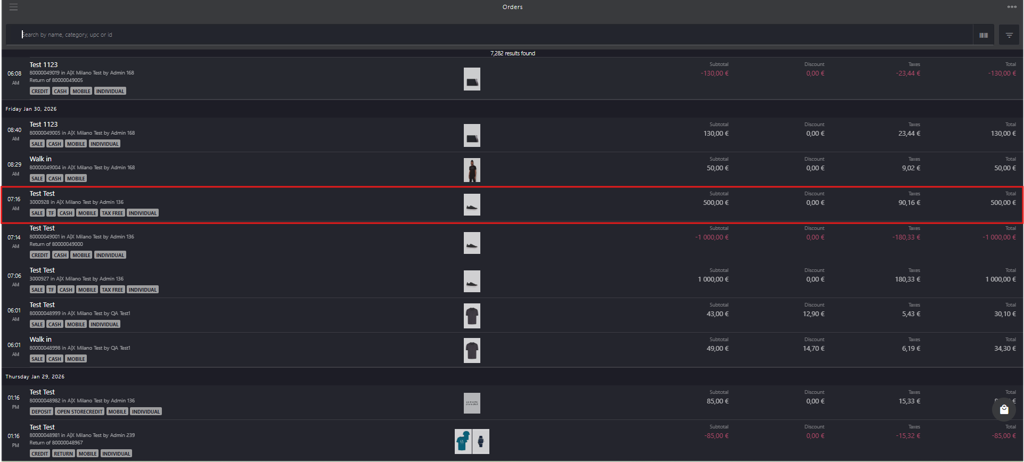Click the SALE tag on order 80000048999
This screenshot has width=1024, height=462.
point(37,324)
